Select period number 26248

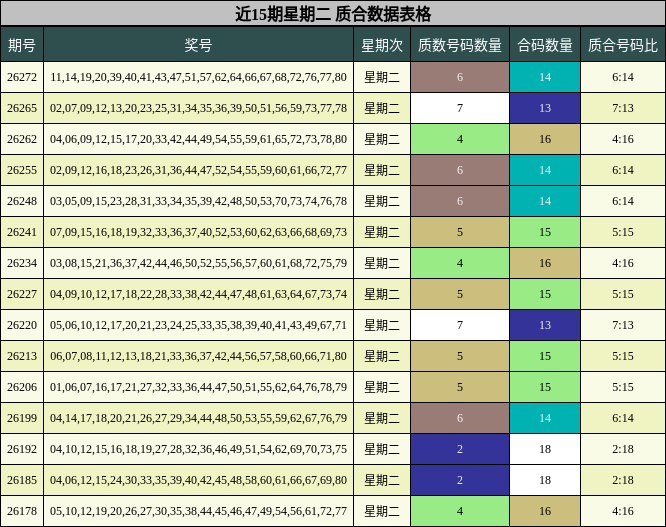22,201
